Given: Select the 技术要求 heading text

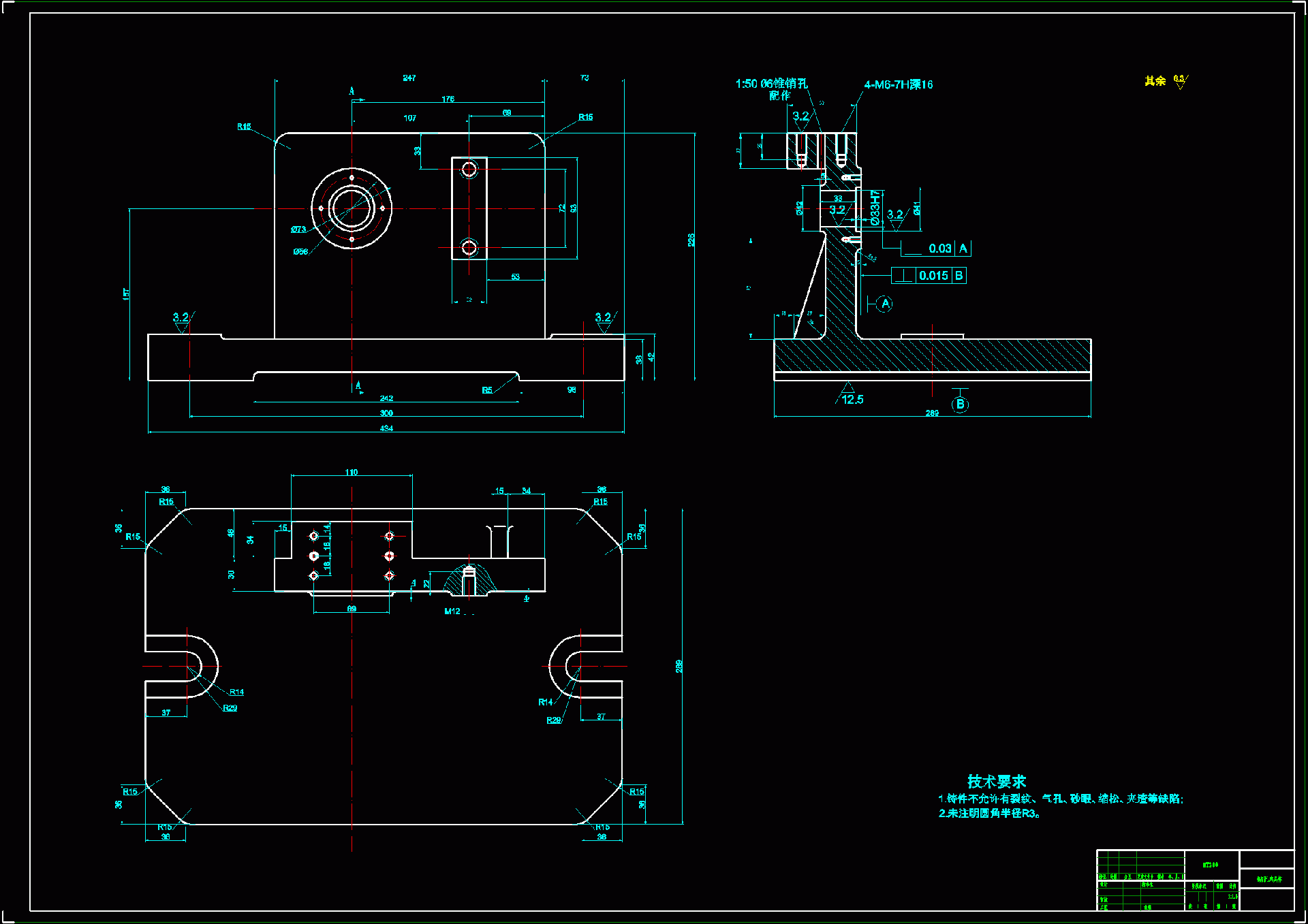Looking at the screenshot, I should [996, 781].
